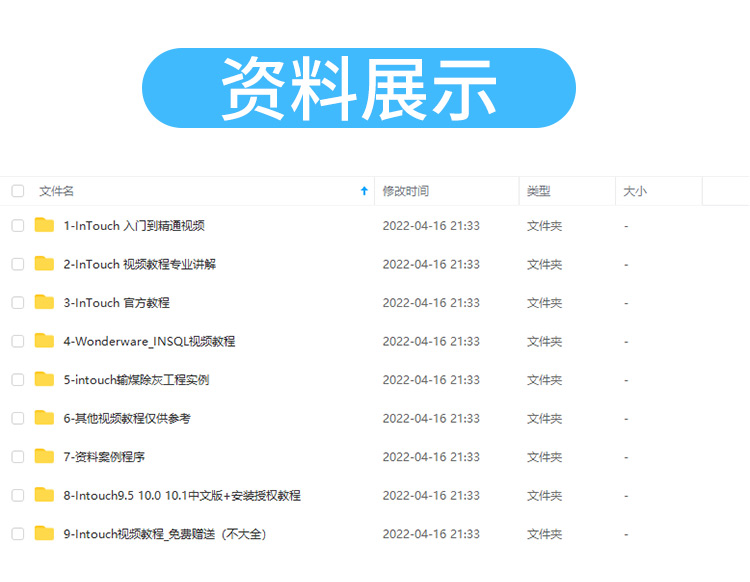Click the 资料展示 blue banner
Viewport: 750px width, 582px height.
tap(359, 88)
